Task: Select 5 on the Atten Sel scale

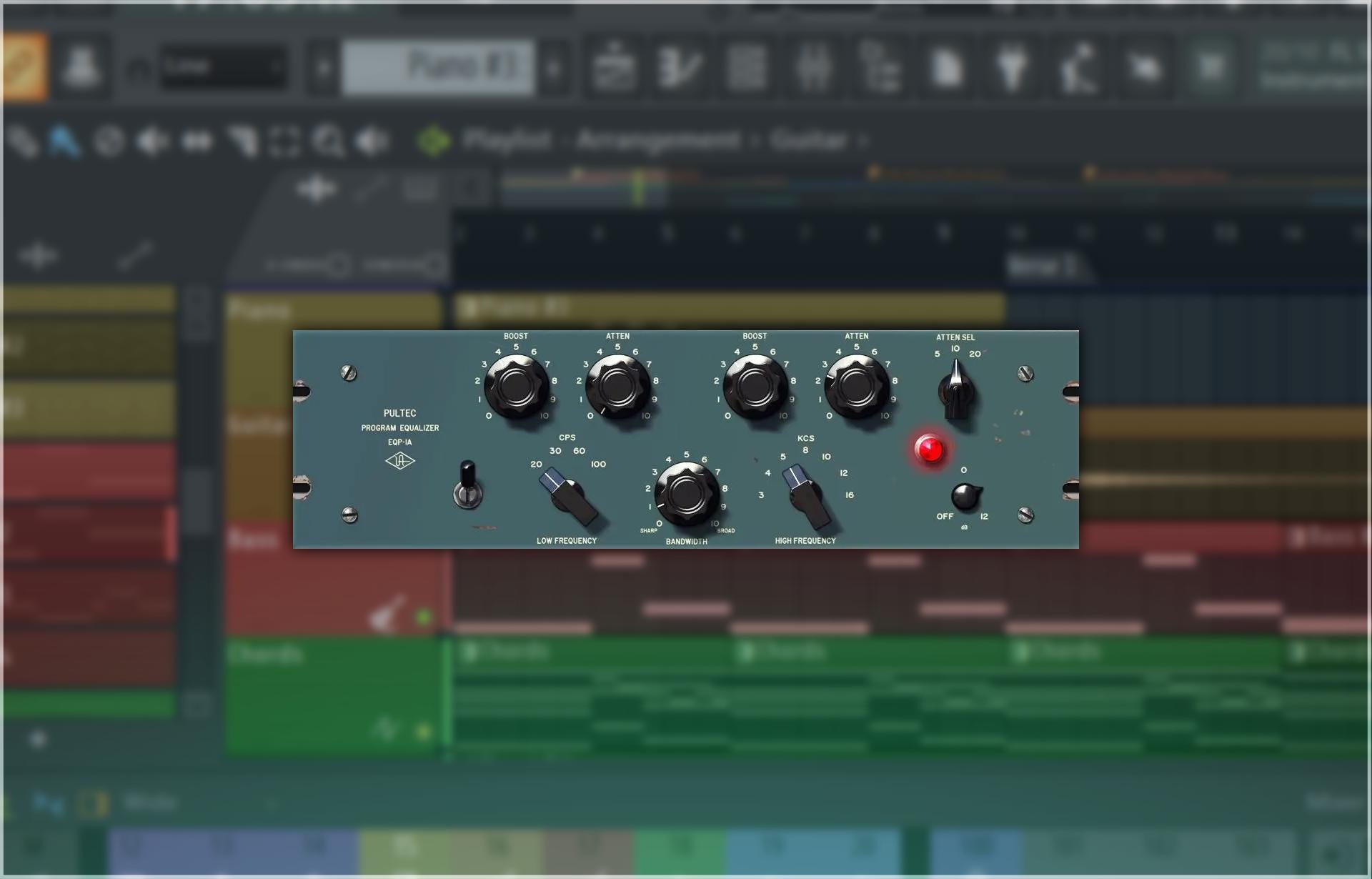Action: 937,354
